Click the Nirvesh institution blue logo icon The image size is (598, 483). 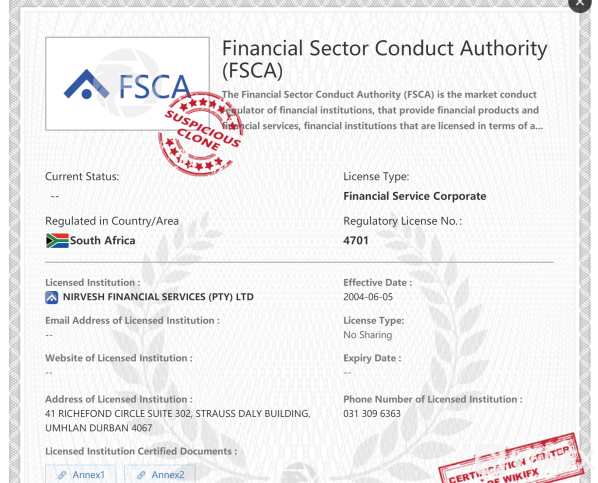coord(51,297)
